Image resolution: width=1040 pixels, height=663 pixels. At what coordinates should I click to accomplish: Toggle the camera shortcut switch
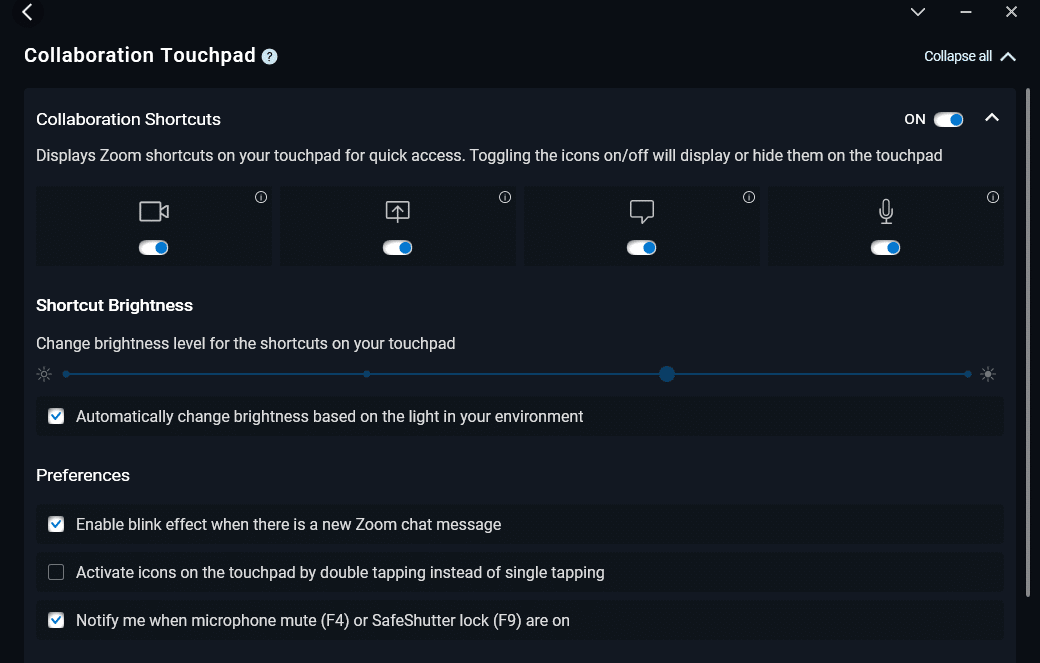[153, 247]
